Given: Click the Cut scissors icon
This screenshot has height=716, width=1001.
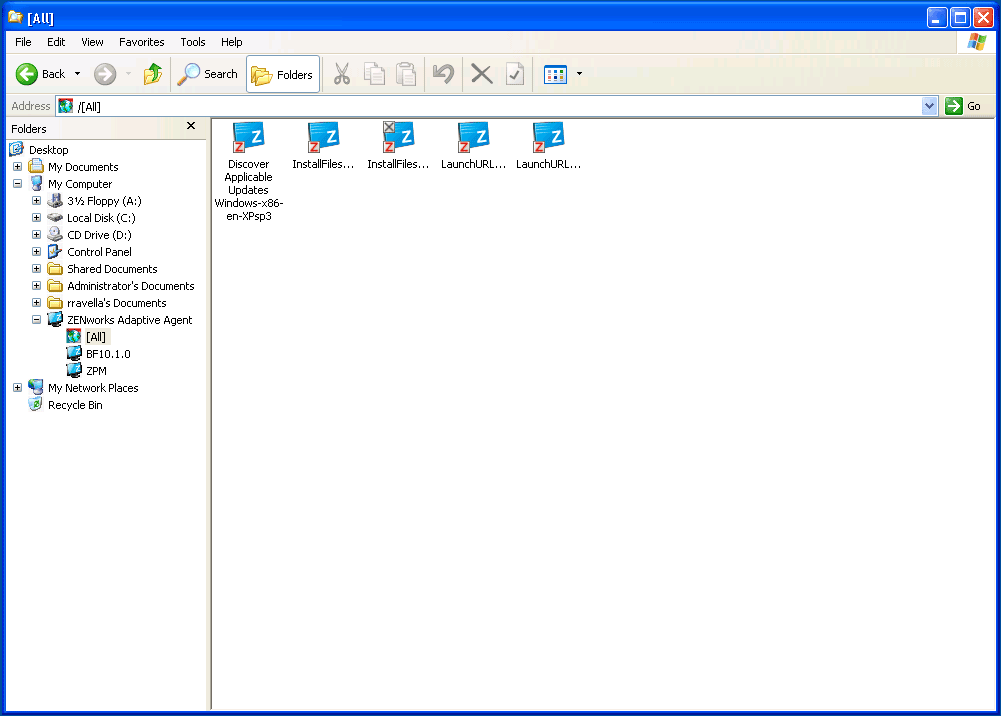Looking at the screenshot, I should tap(342, 74).
